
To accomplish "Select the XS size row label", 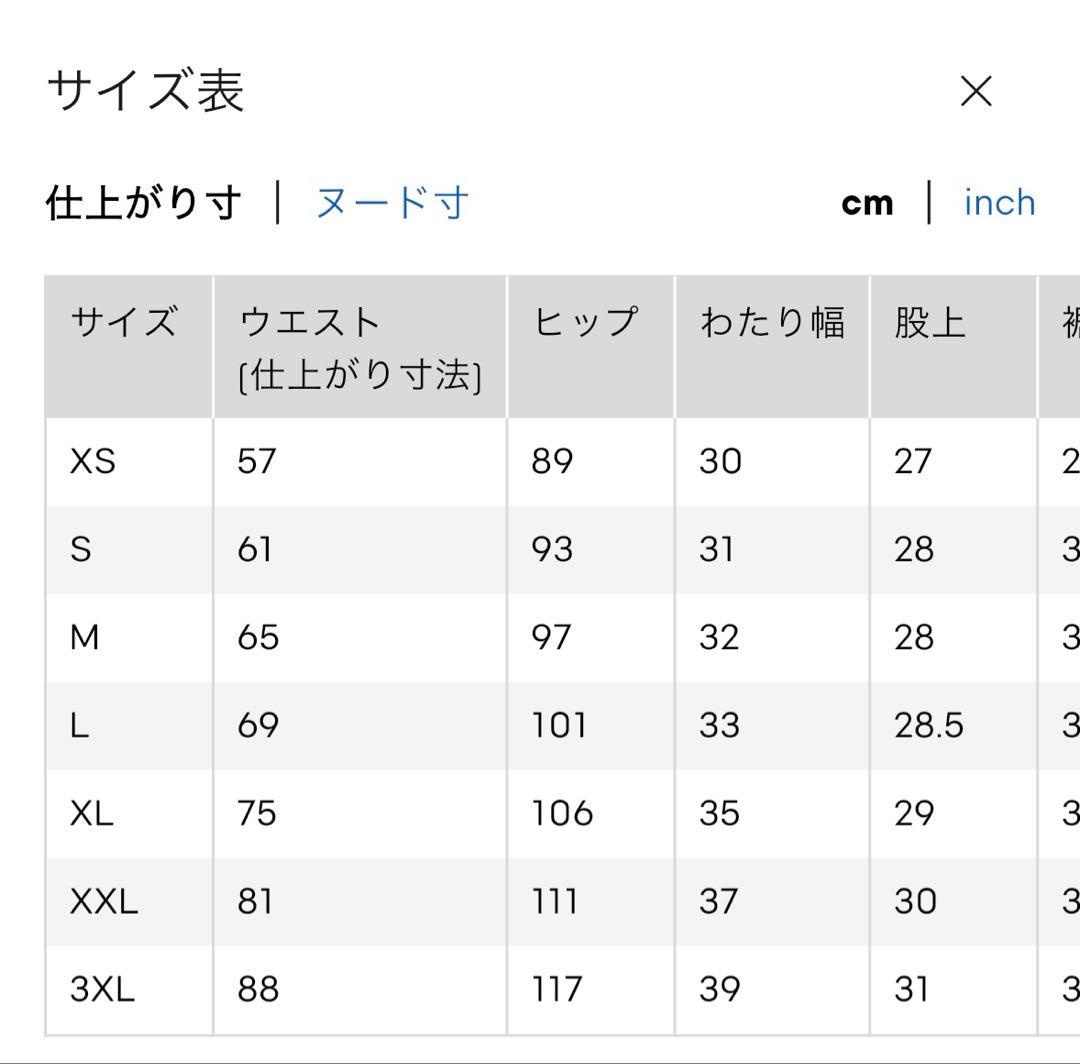I will tap(93, 461).
